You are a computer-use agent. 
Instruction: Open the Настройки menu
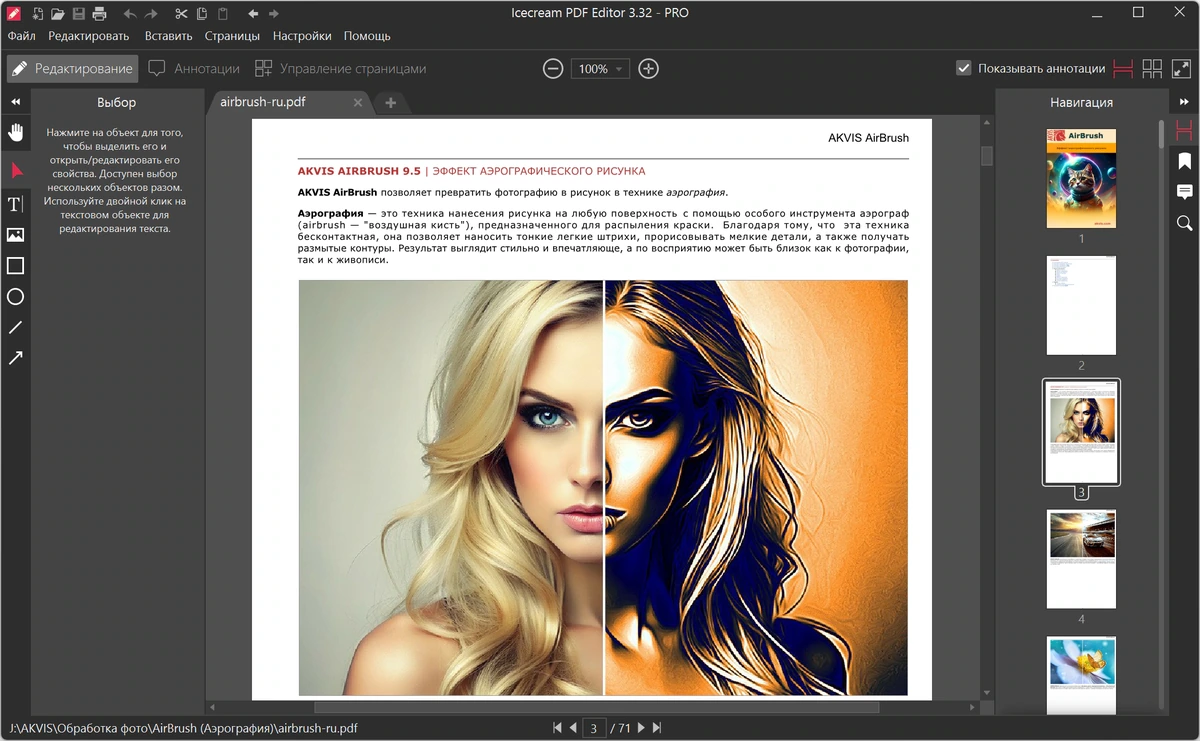click(x=302, y=36)
